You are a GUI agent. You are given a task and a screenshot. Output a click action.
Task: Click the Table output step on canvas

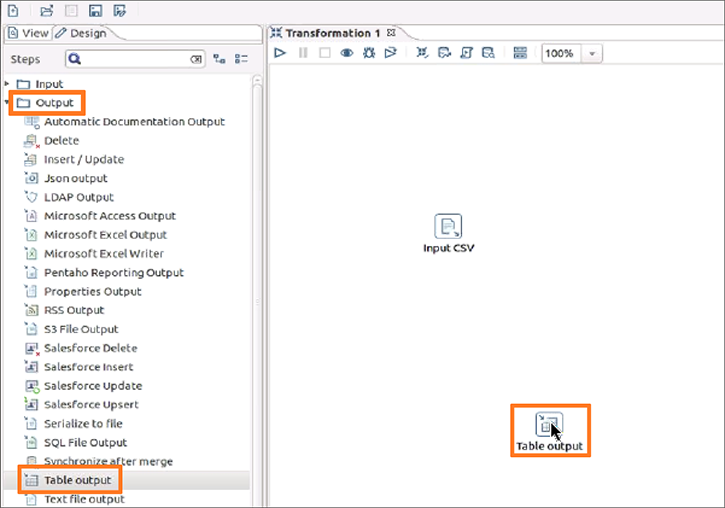click(549, 424)
